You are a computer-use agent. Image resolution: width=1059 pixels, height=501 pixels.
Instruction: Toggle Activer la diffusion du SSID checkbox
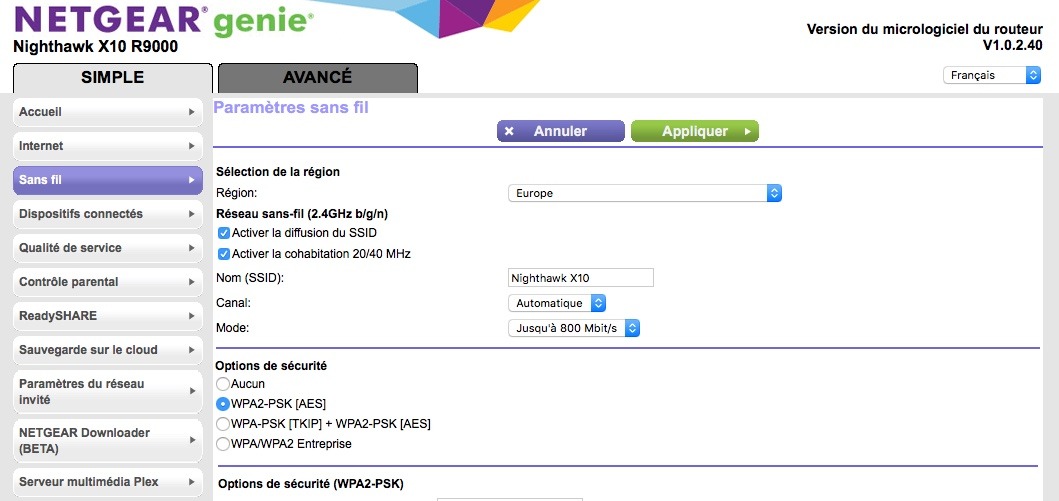[x=224, y=233]
